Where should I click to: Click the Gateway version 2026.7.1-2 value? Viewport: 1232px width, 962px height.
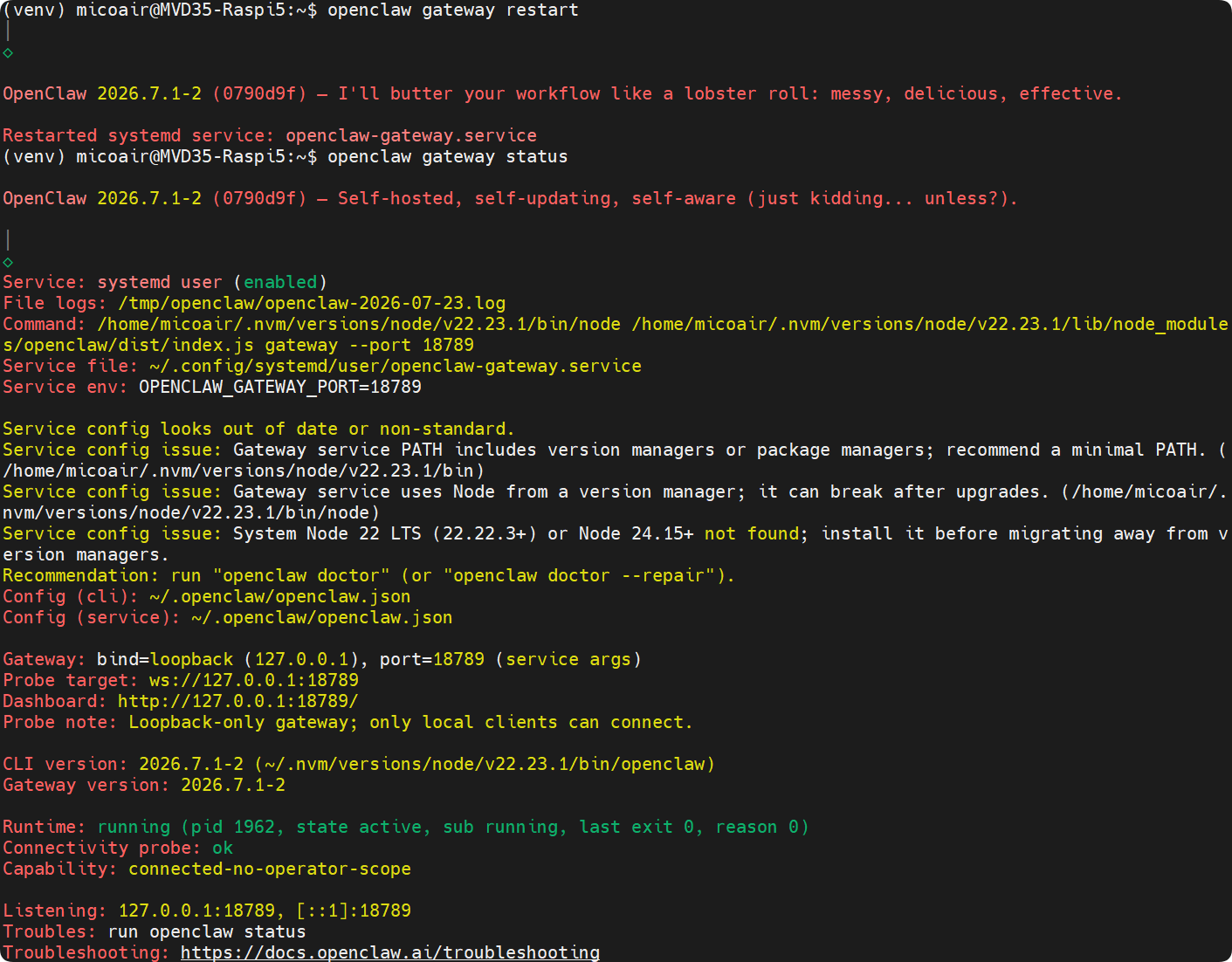click(233, 785)
